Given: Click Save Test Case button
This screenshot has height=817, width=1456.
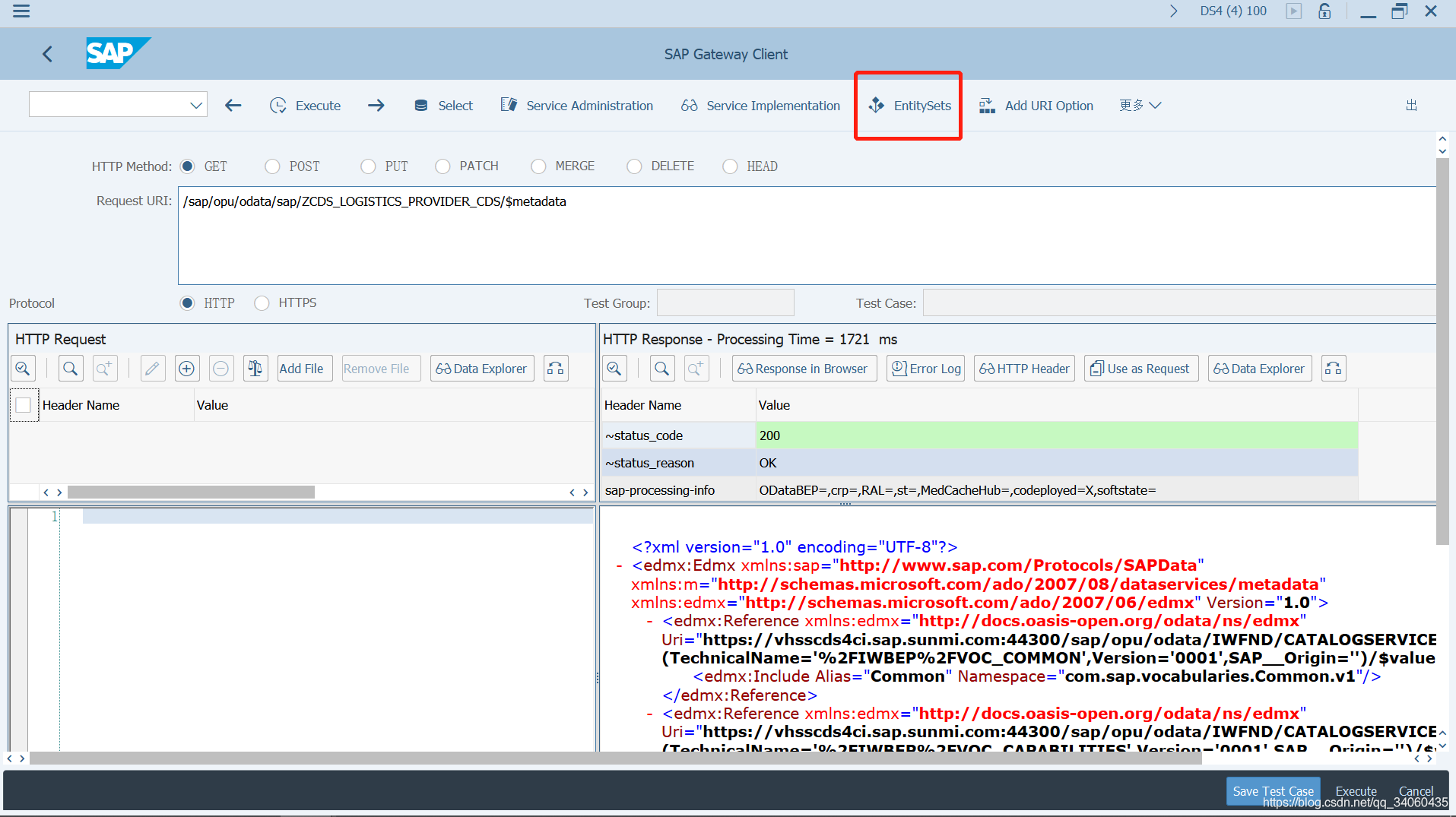Looking at the screenshot, I should (x=1273, y=791).
